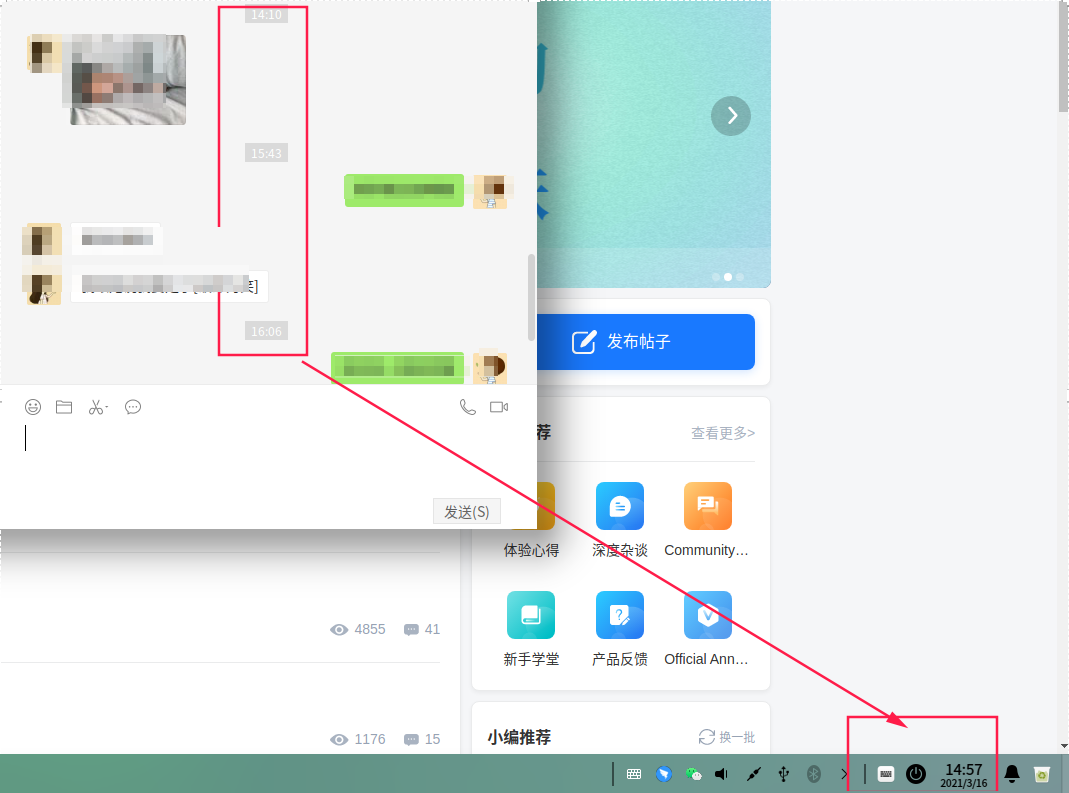Open the chat history bubble icon
The width and height of the screenshot is (1069, 793).
[x=133, y=407]
